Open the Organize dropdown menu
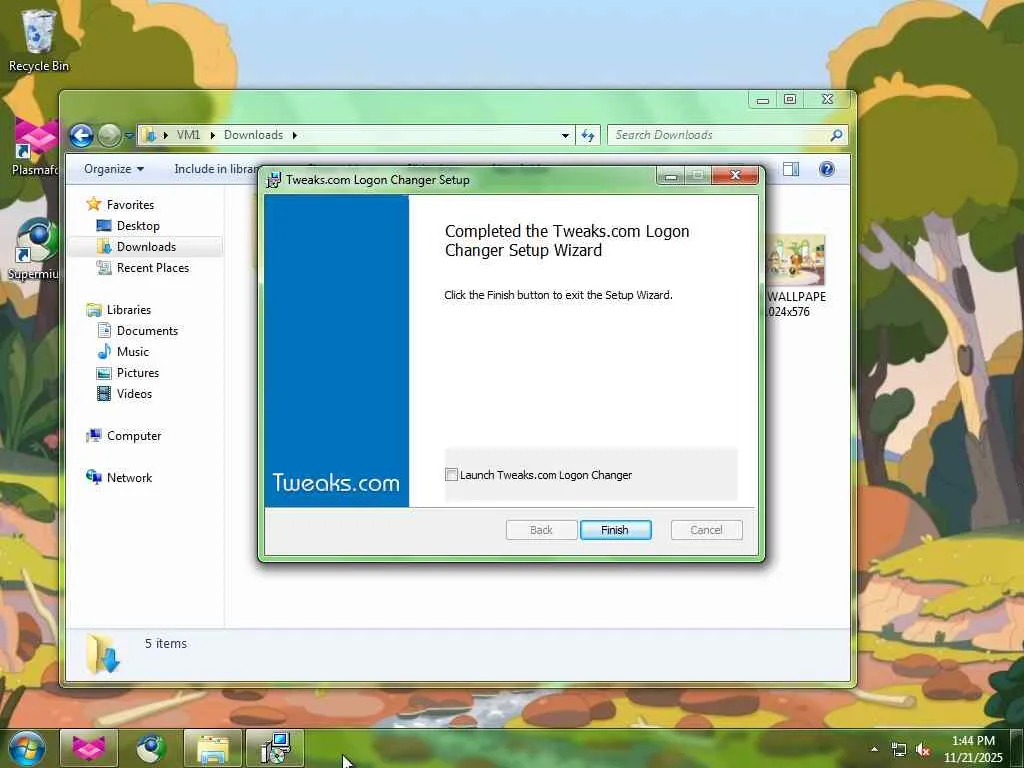The height and width of the screenshot is (768, 1024). tap(114, 169)
